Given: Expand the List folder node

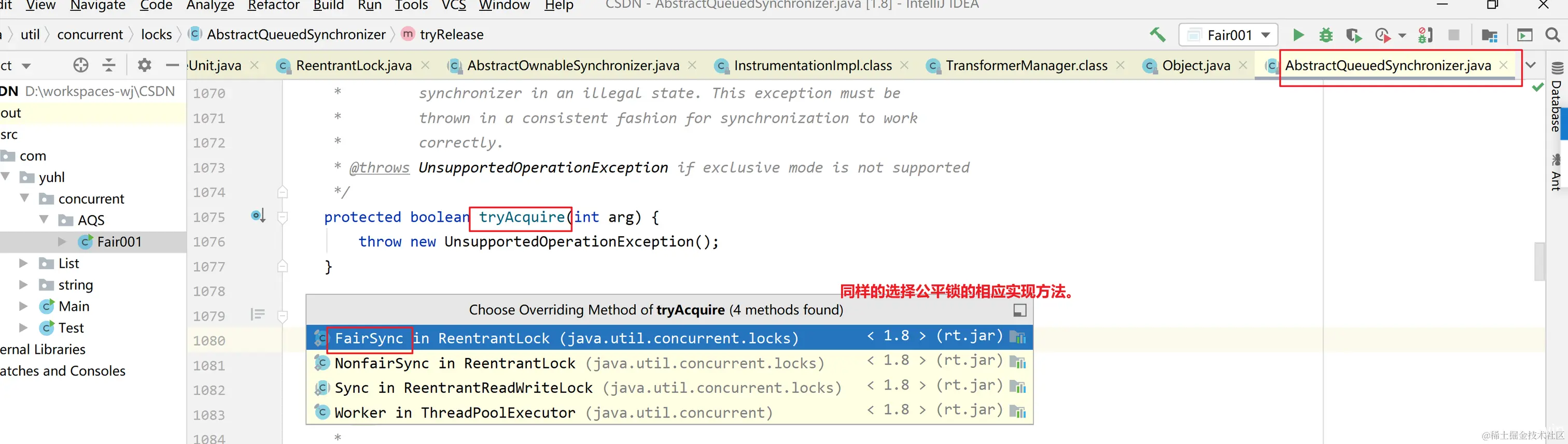Looking at the screenshot, I should pos(23,263).
